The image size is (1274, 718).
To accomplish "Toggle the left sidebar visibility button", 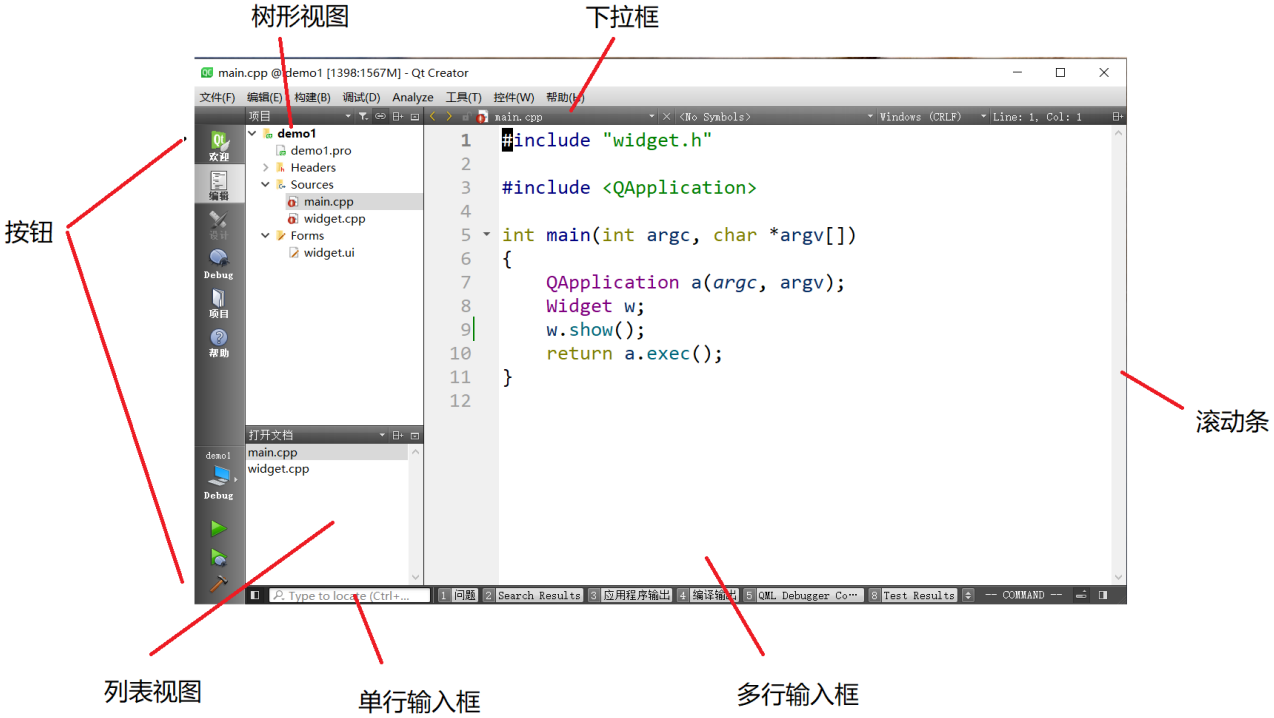I will 255,595.
